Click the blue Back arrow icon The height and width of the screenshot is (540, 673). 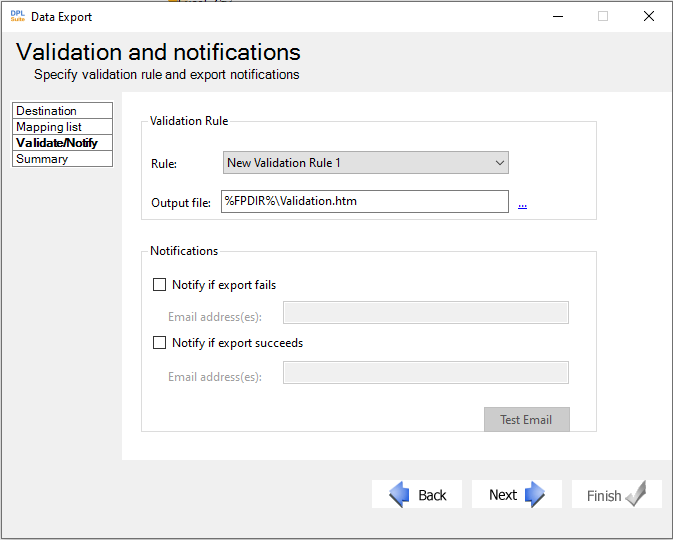pos(399,494)
